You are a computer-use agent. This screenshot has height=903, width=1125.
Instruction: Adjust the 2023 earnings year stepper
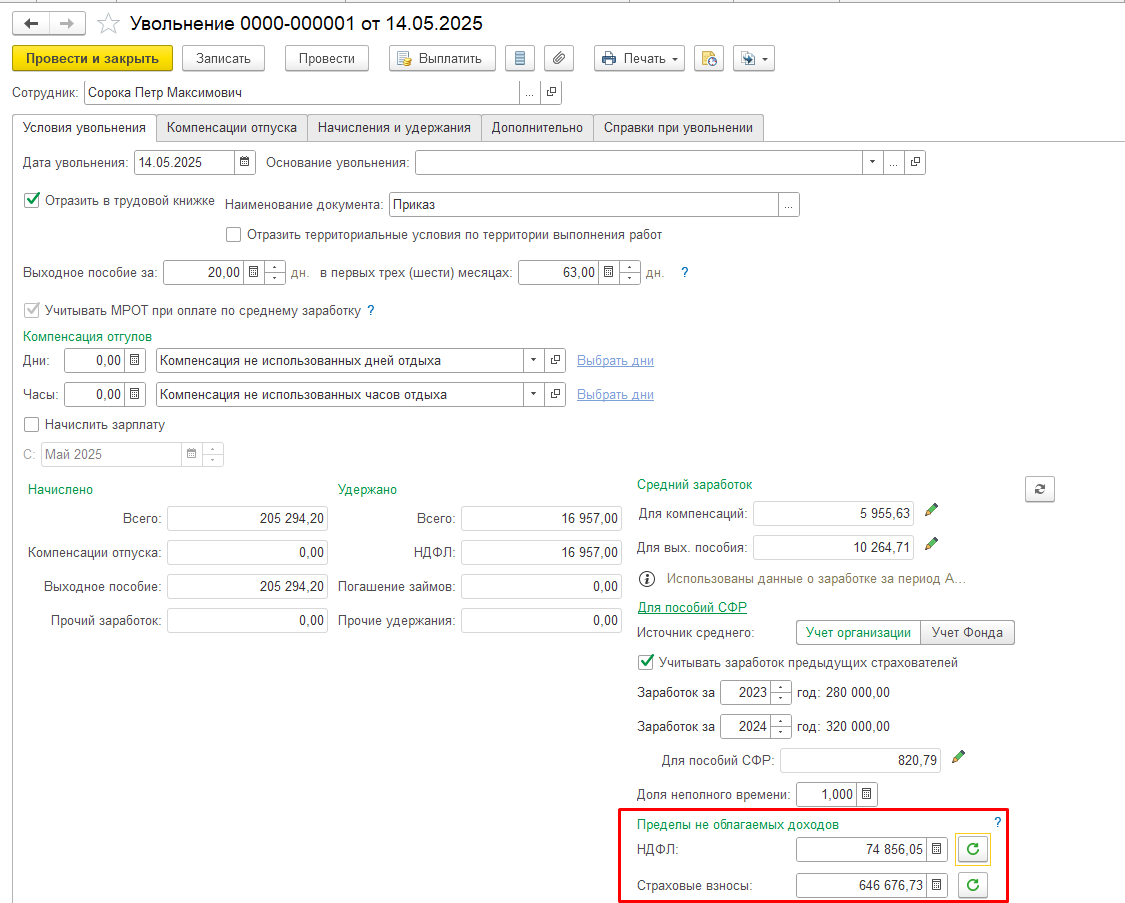781,692
